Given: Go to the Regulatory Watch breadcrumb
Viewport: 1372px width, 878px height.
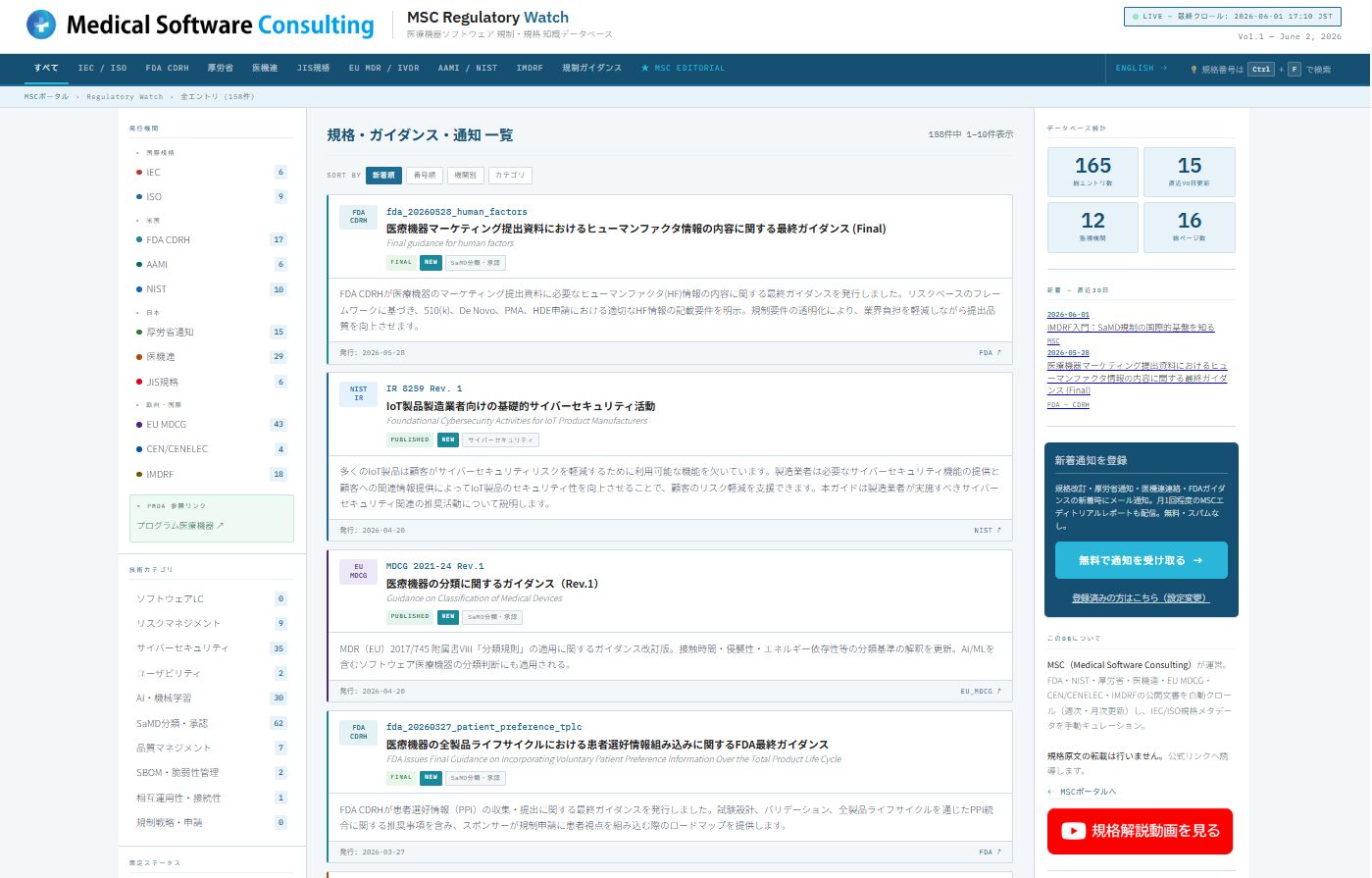Looking at the screenshot, I should point(125,97).
